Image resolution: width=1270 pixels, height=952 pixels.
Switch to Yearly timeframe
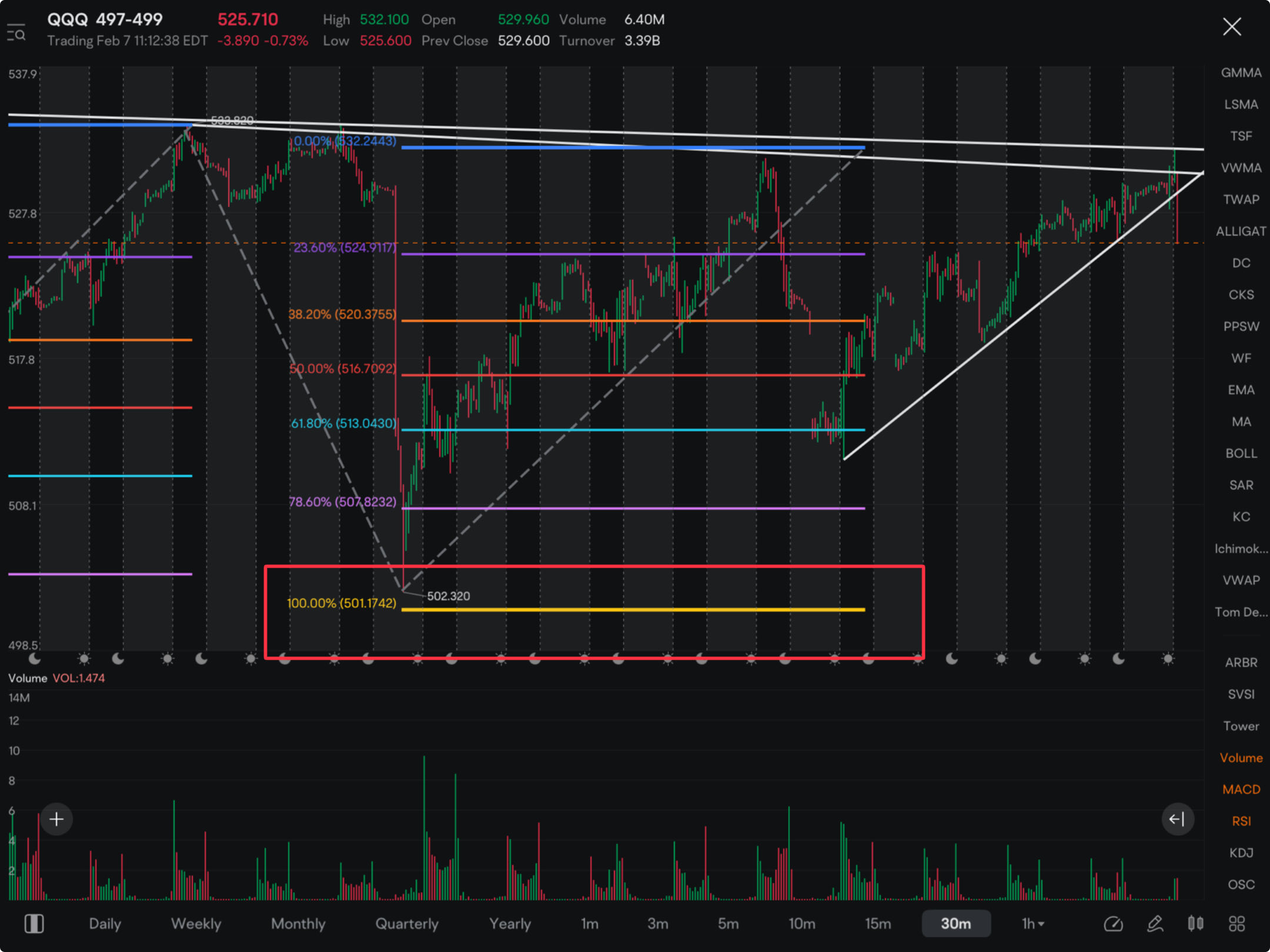click(x=510, y=924)
